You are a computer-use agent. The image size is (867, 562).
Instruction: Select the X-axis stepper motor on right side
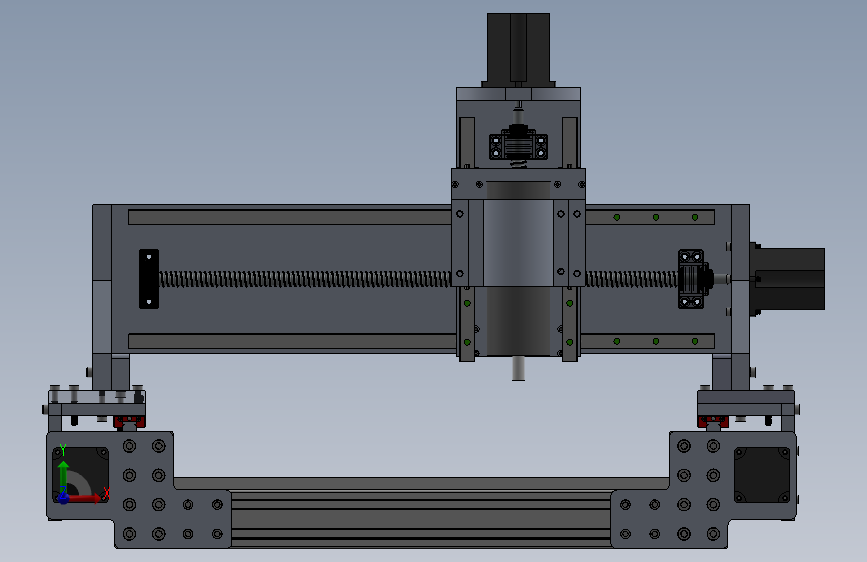(x=788, y=279)
